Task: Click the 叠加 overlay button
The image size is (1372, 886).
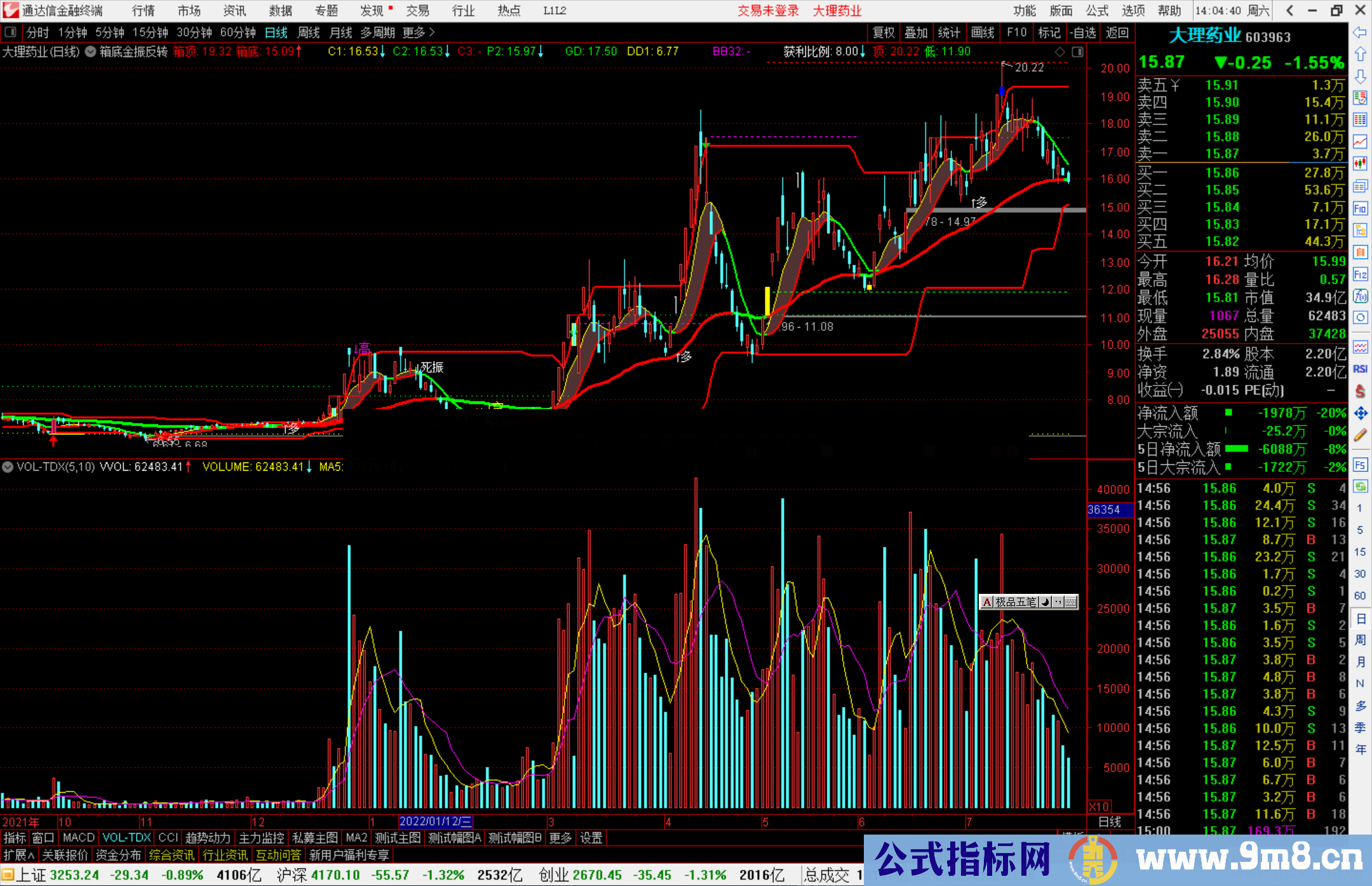Action: coord(916,32)
